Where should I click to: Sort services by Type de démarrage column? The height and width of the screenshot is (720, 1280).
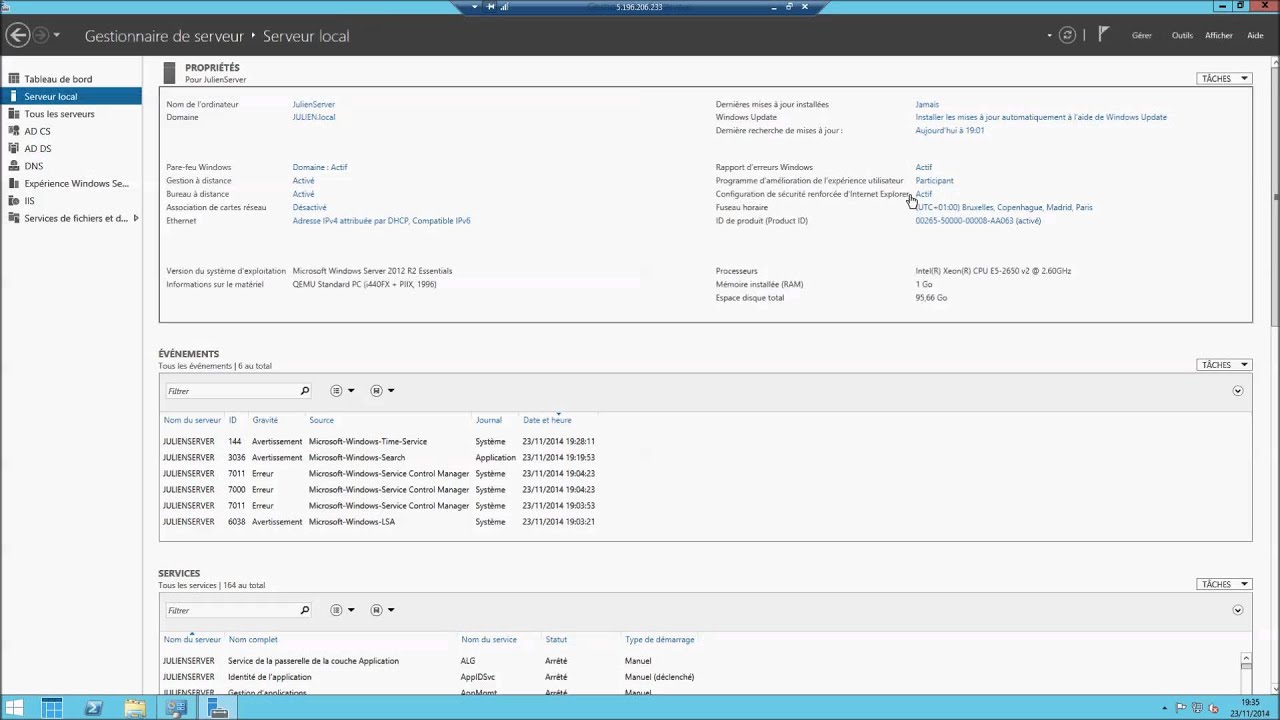[659, 639]
